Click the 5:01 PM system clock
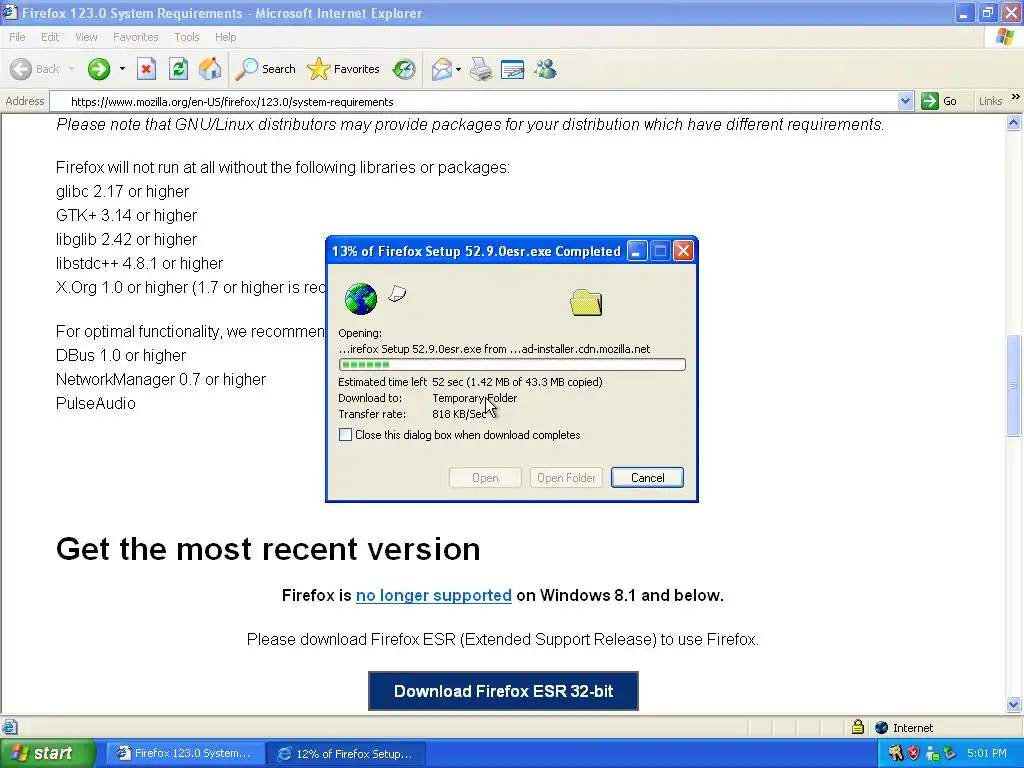This screenshot has height=768, width=1024. tap(987, 753)
